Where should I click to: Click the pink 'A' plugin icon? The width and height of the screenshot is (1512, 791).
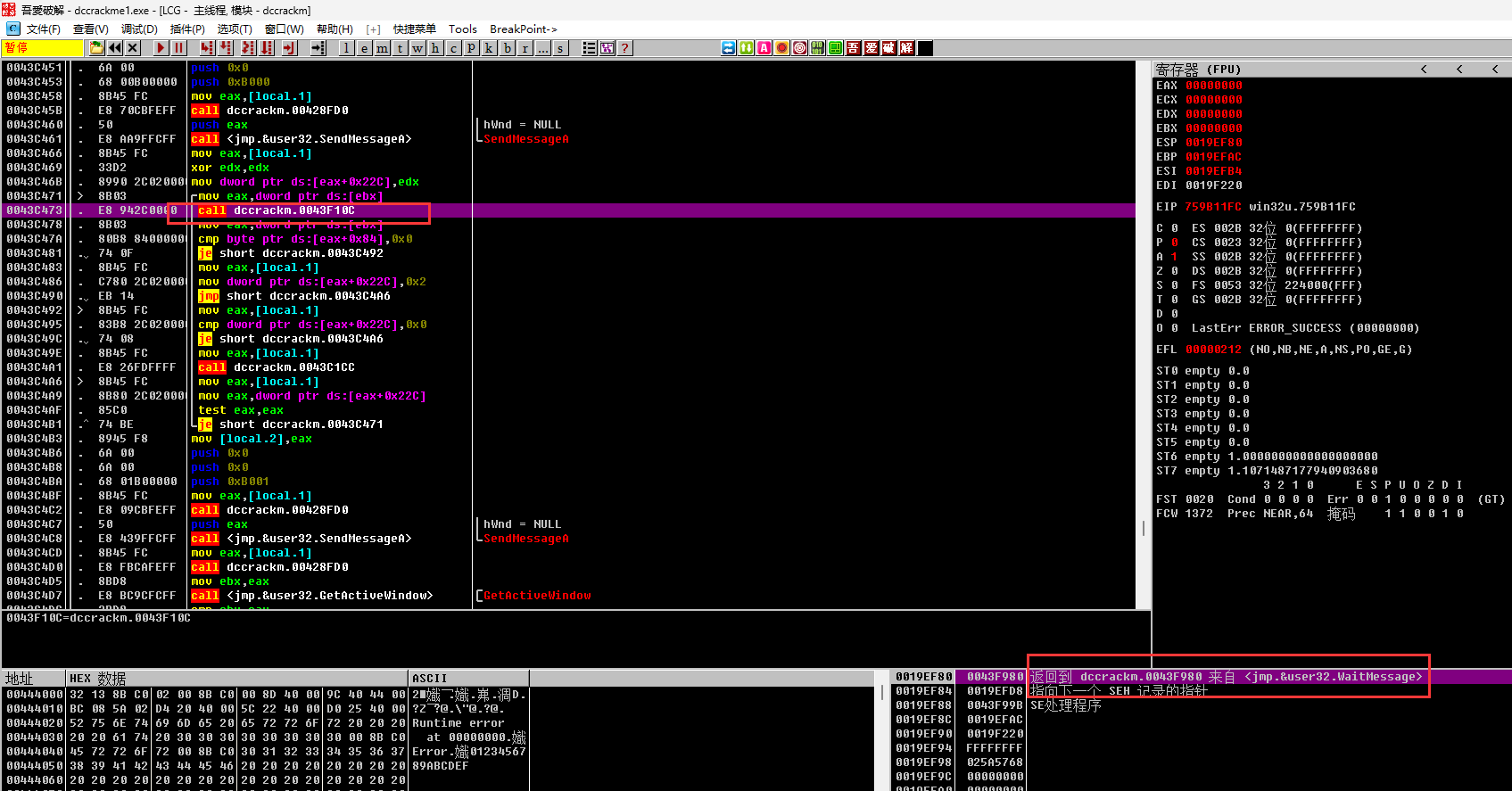point(764,48)
